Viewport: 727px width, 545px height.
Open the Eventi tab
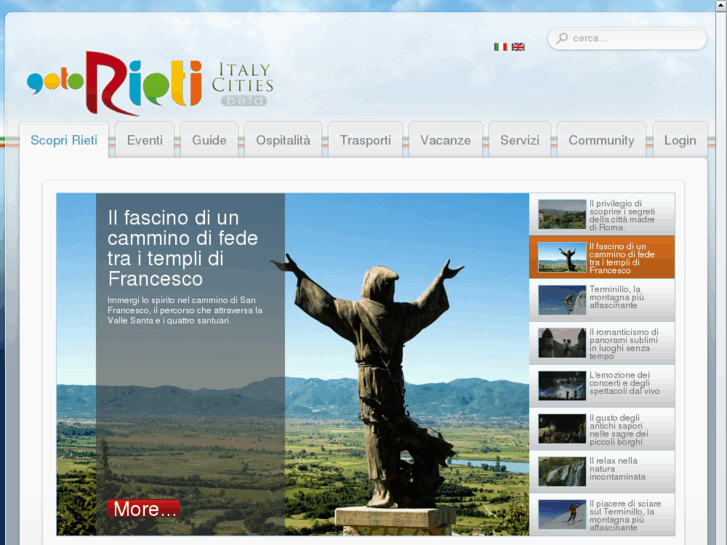point(145,140)
